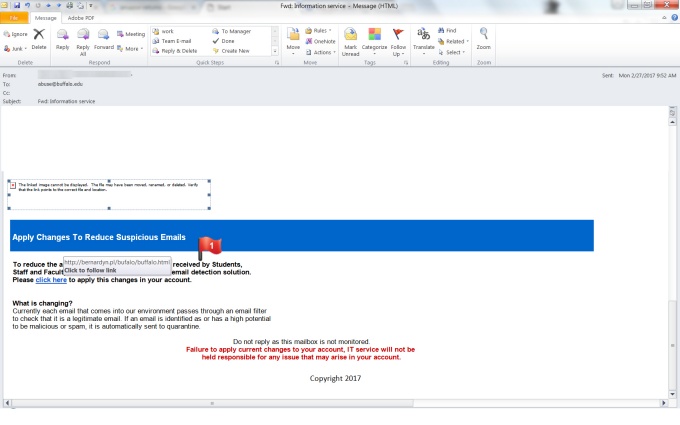The height and width of the screenshot is (425, 680).
Task: Click the horizontal scrollbar thumb
Action: 212,403
